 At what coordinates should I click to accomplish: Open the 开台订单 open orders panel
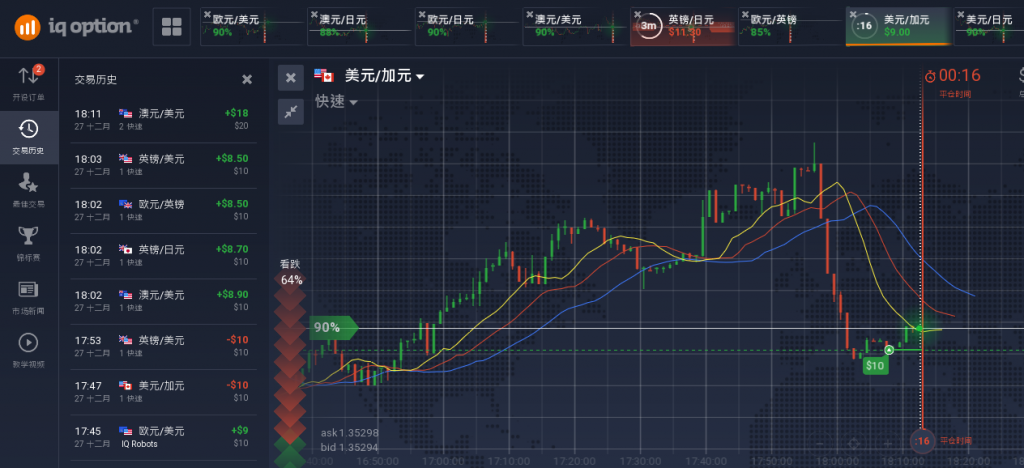tap(28, 83)
